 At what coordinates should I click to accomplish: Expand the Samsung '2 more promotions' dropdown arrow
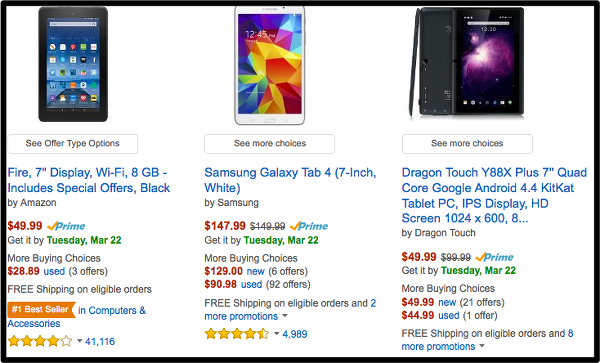285,316
